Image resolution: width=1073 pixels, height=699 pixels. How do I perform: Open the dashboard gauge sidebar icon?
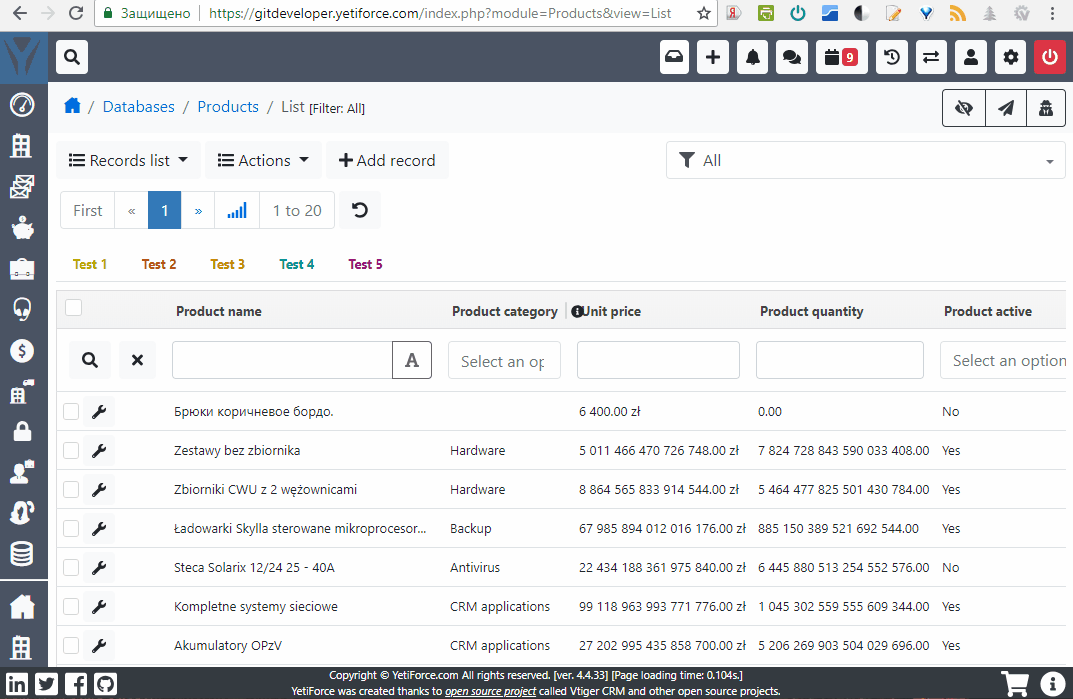[22, 105]
